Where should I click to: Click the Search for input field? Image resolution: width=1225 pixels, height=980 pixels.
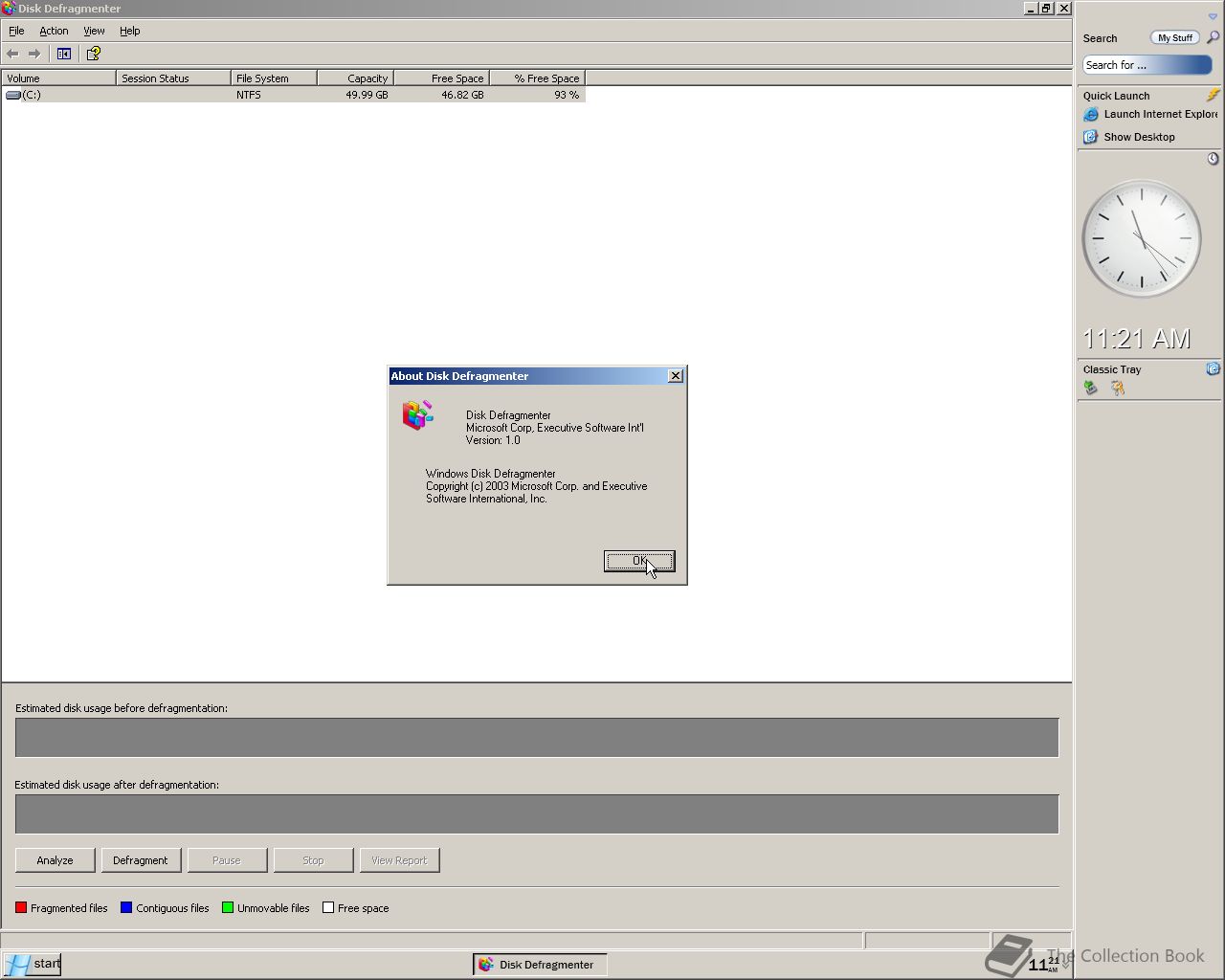[x=1147, y=65]
